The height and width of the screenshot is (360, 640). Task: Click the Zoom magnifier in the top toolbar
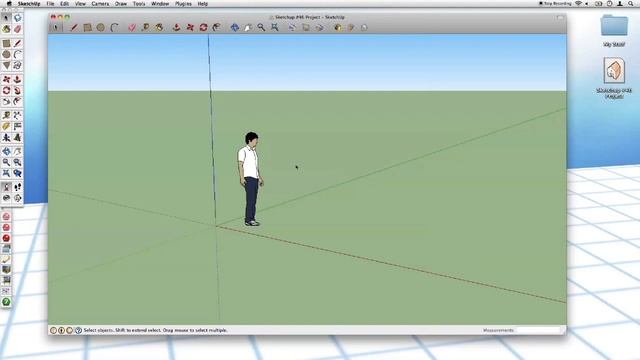tap(261, 27)
